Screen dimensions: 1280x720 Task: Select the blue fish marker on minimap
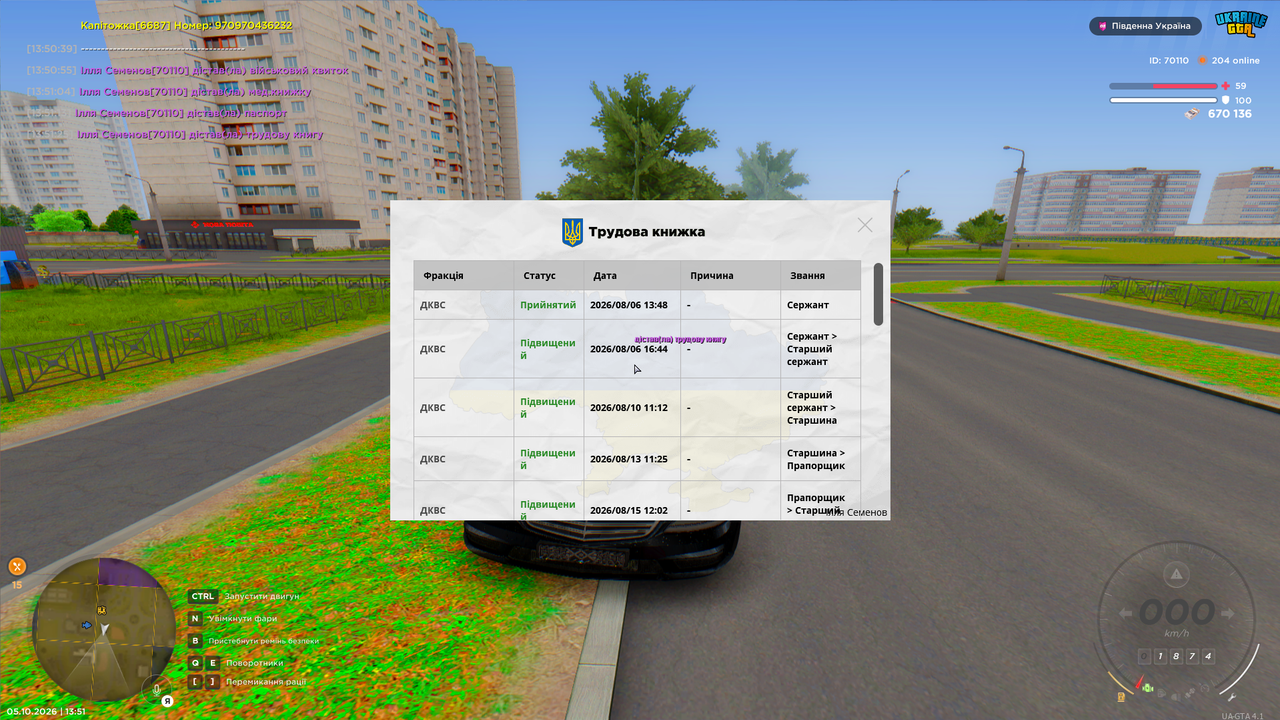click(86, 626)
